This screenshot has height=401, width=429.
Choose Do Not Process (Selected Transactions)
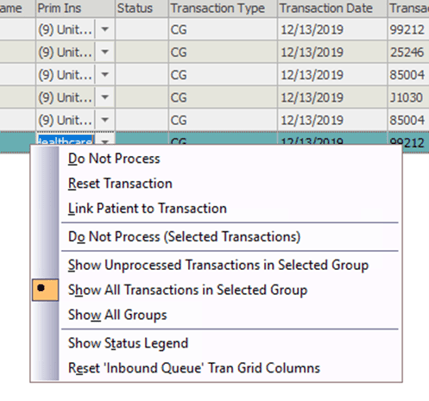[184, 237]
